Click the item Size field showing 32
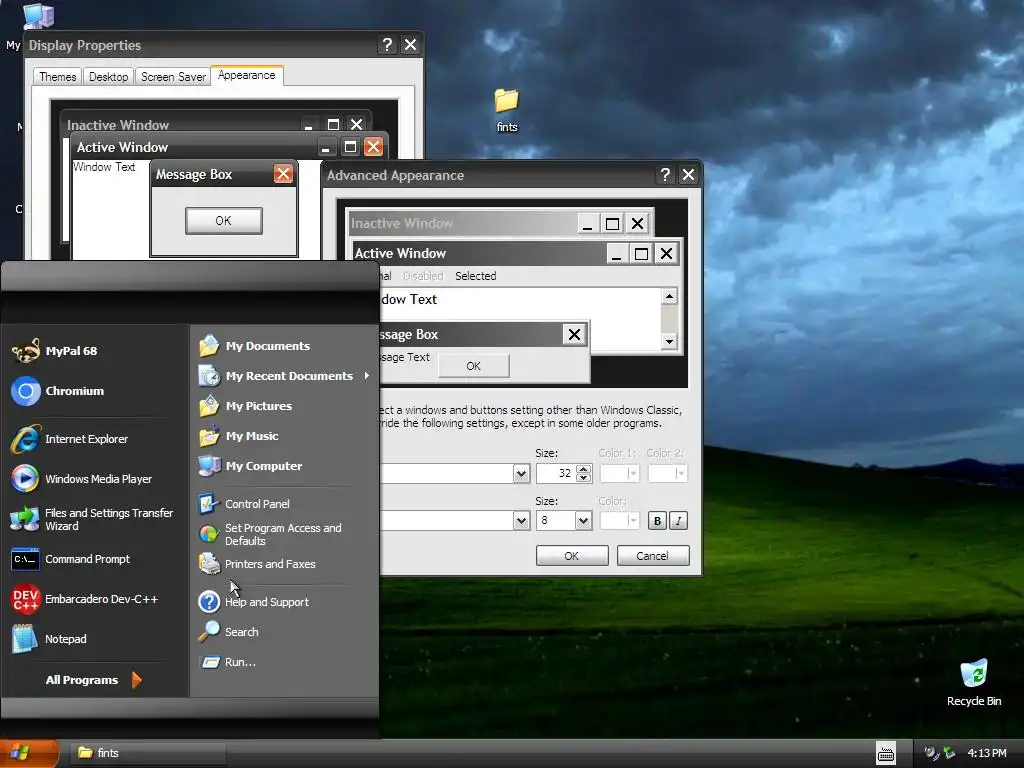 (x=556, y=473)
